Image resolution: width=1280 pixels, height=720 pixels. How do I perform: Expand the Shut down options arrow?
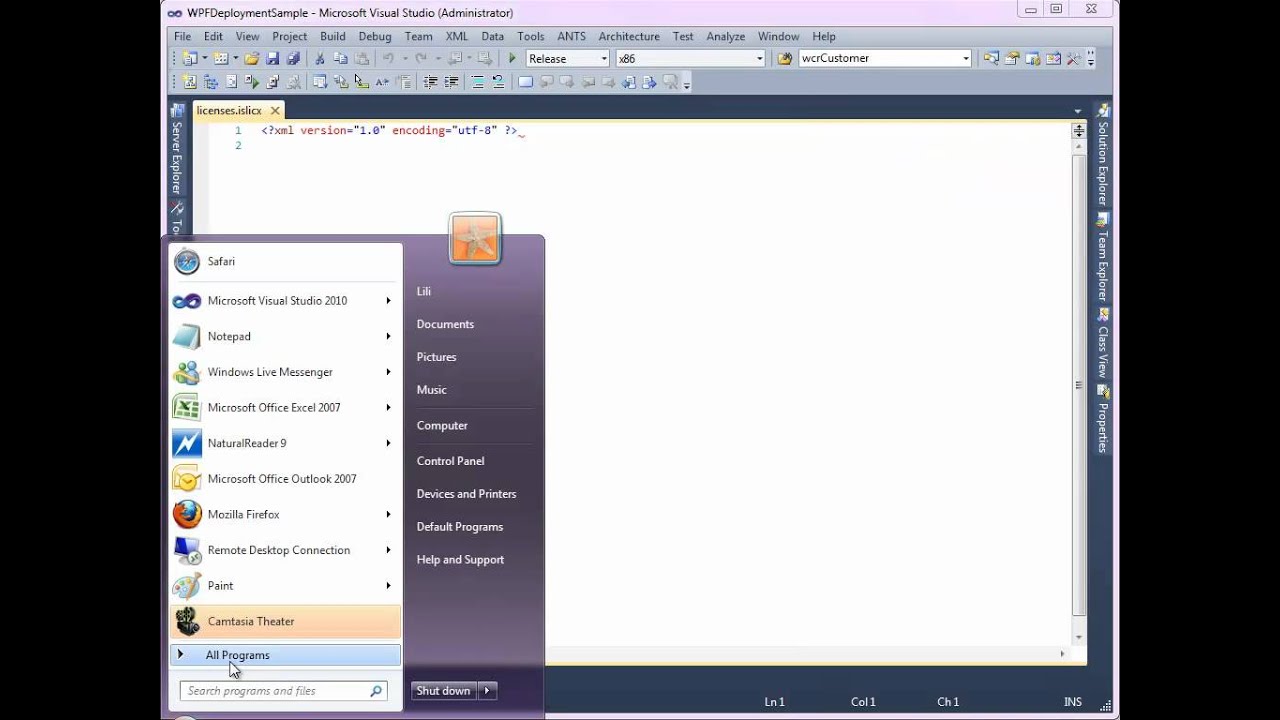487,691
